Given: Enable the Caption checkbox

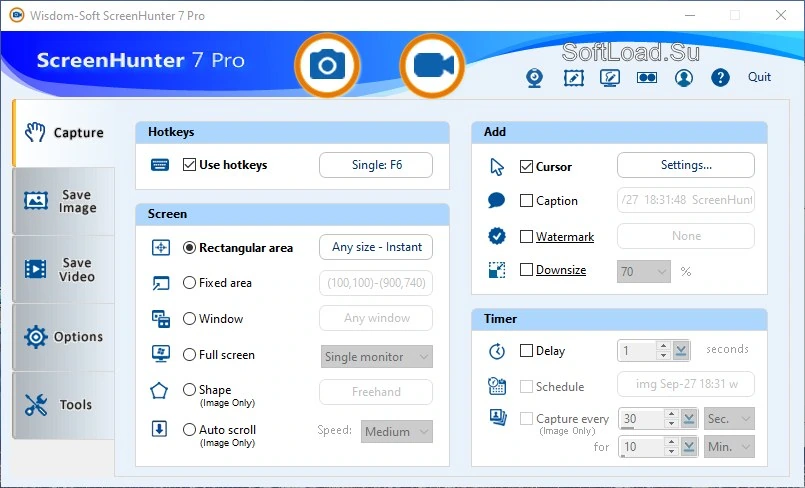Looking at the screenshot, I should click(526, 200).
